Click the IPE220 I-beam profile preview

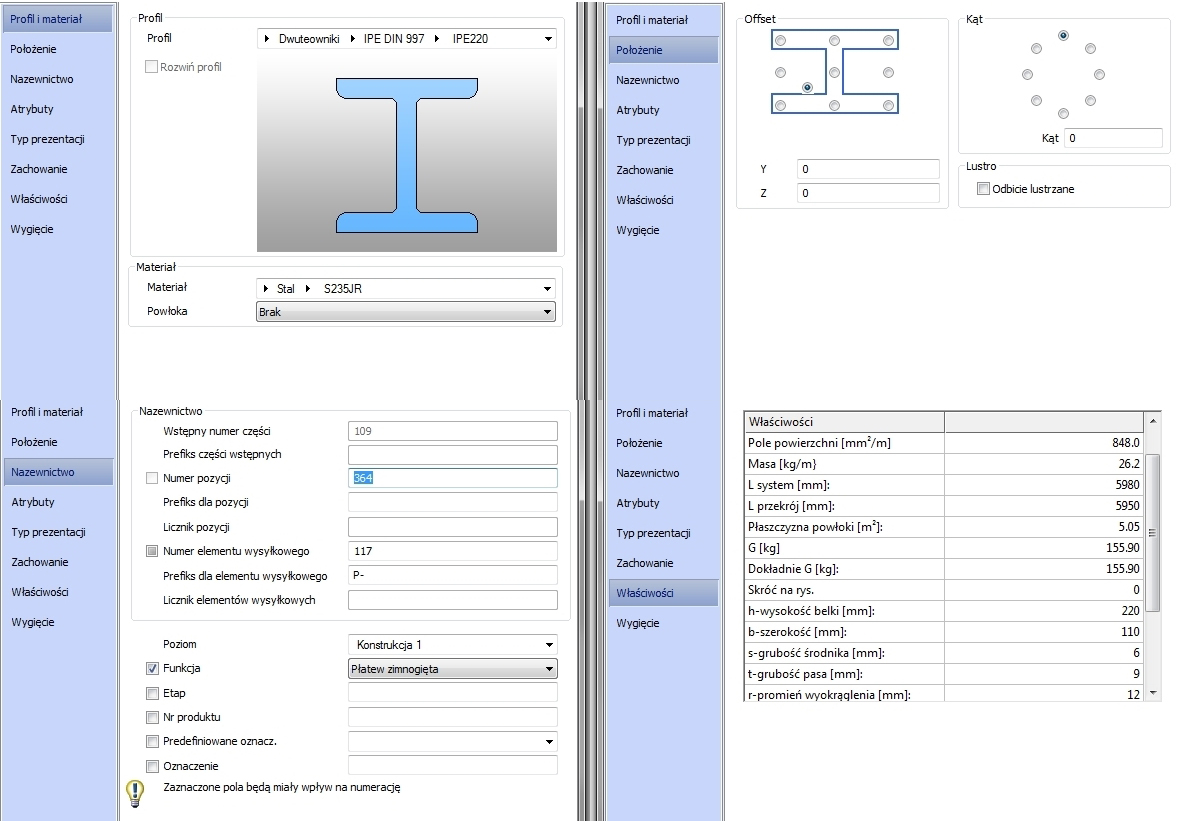pyautogui.click(x=406, y=154)
